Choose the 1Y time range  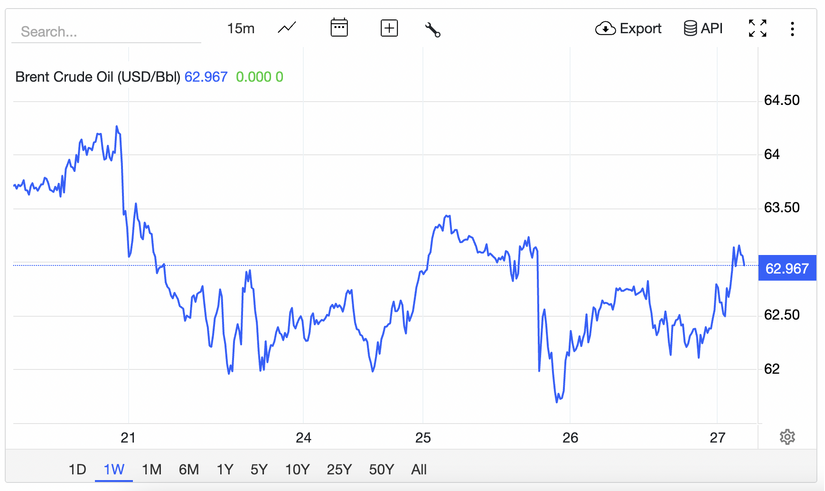225,469
